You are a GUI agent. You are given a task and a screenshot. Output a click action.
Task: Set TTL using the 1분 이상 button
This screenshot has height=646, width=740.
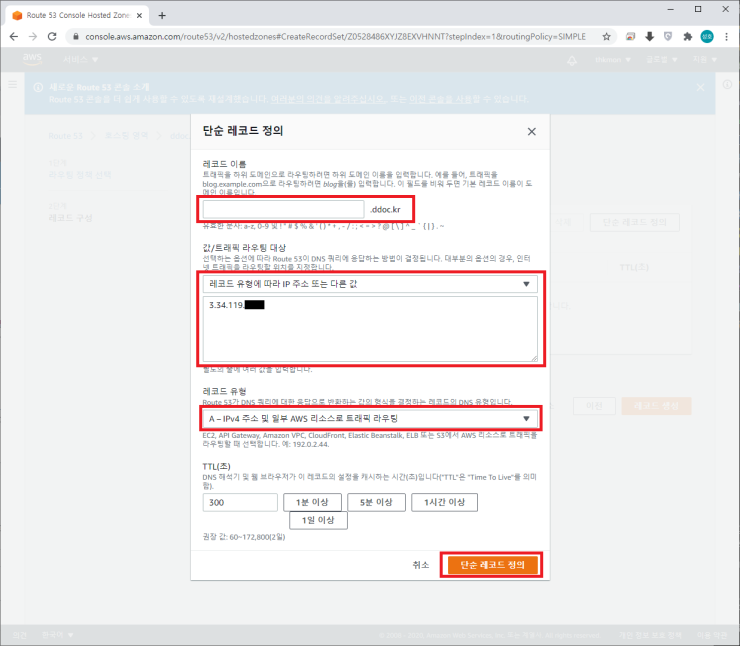point(312,502)
